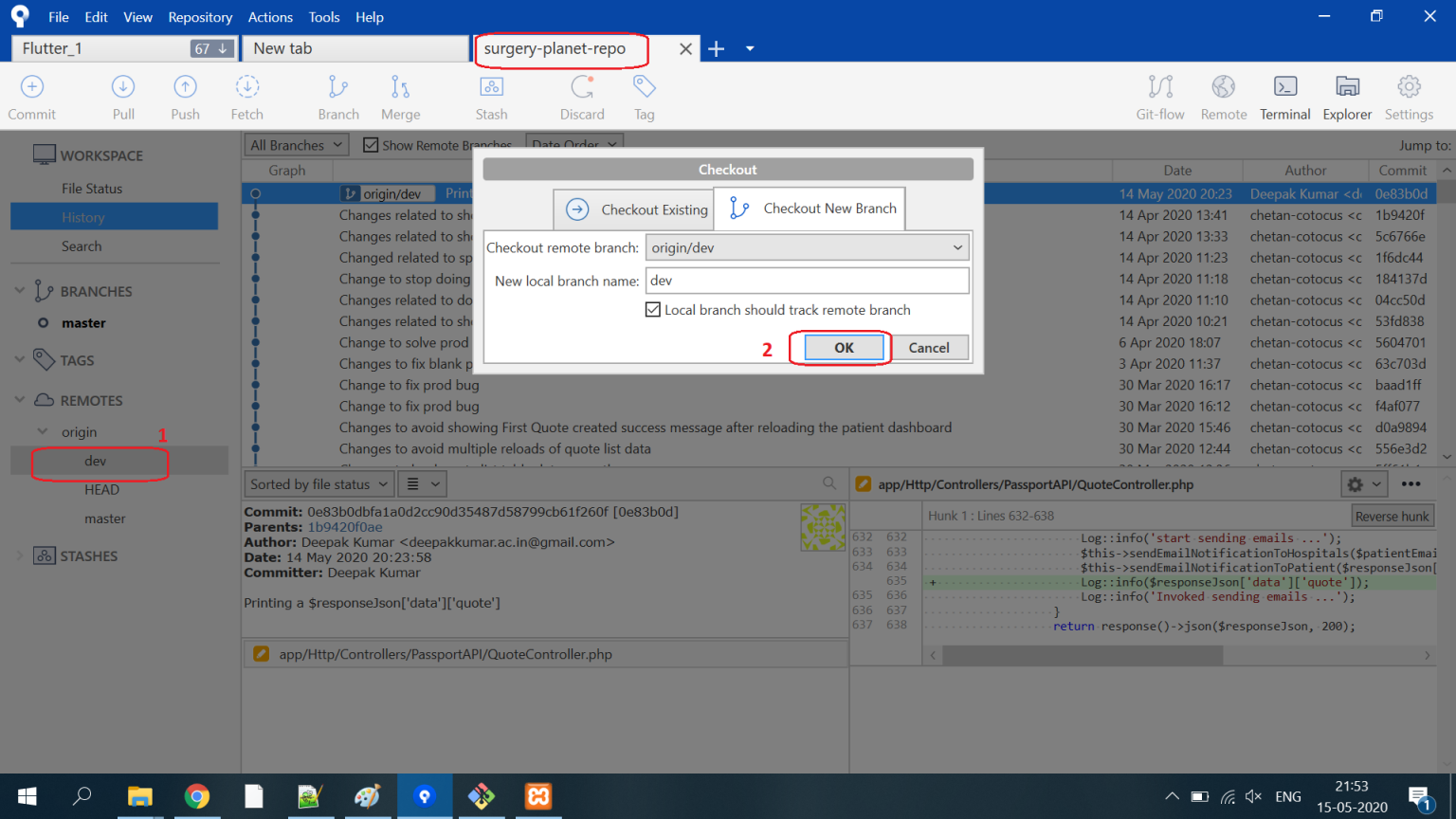Click the three-dots menu in diff panel
This screenshot has height=819, width=1456.
[1411, 483]
